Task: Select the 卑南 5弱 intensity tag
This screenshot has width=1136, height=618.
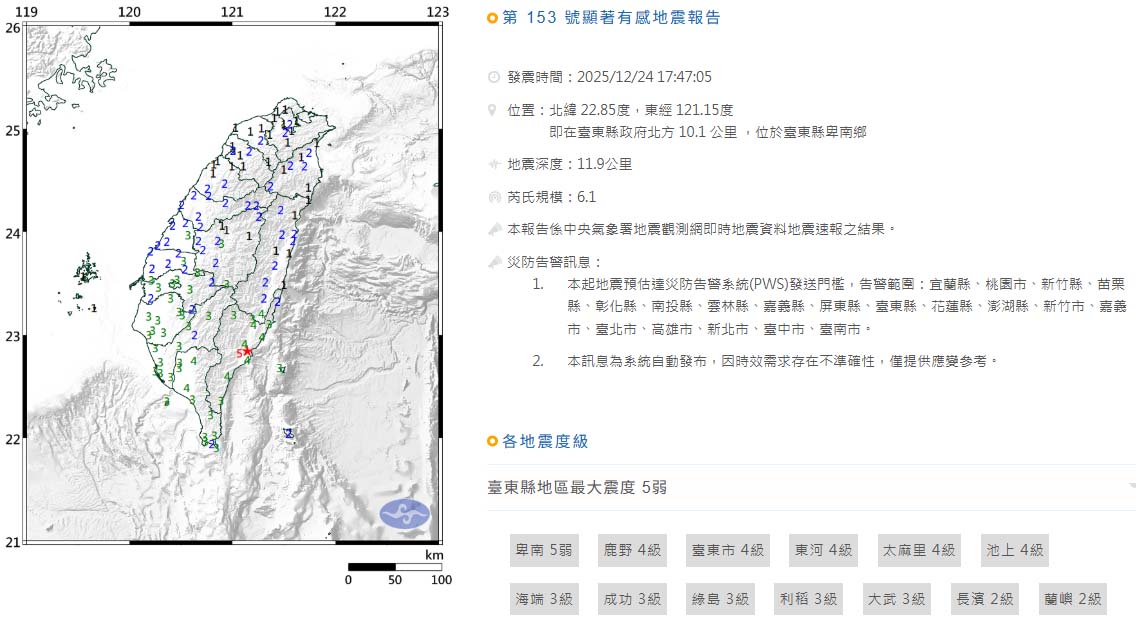Action: coord(543,550)
